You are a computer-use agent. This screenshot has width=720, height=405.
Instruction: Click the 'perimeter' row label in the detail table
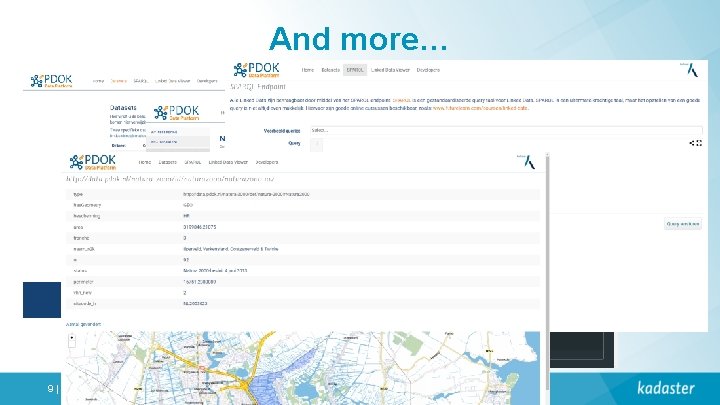point(83,282)
